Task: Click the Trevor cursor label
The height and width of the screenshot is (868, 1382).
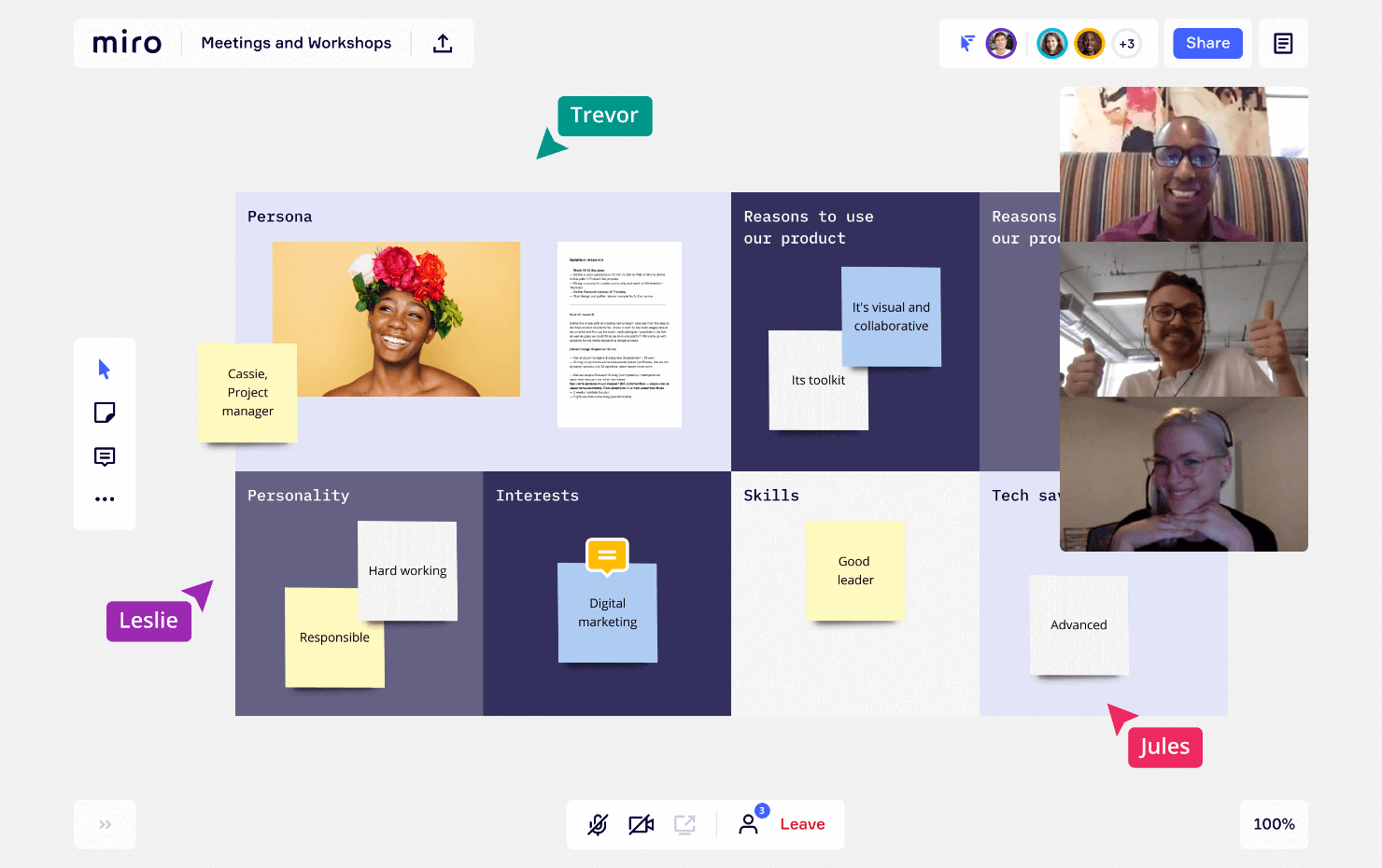Action: coord(604,116)
